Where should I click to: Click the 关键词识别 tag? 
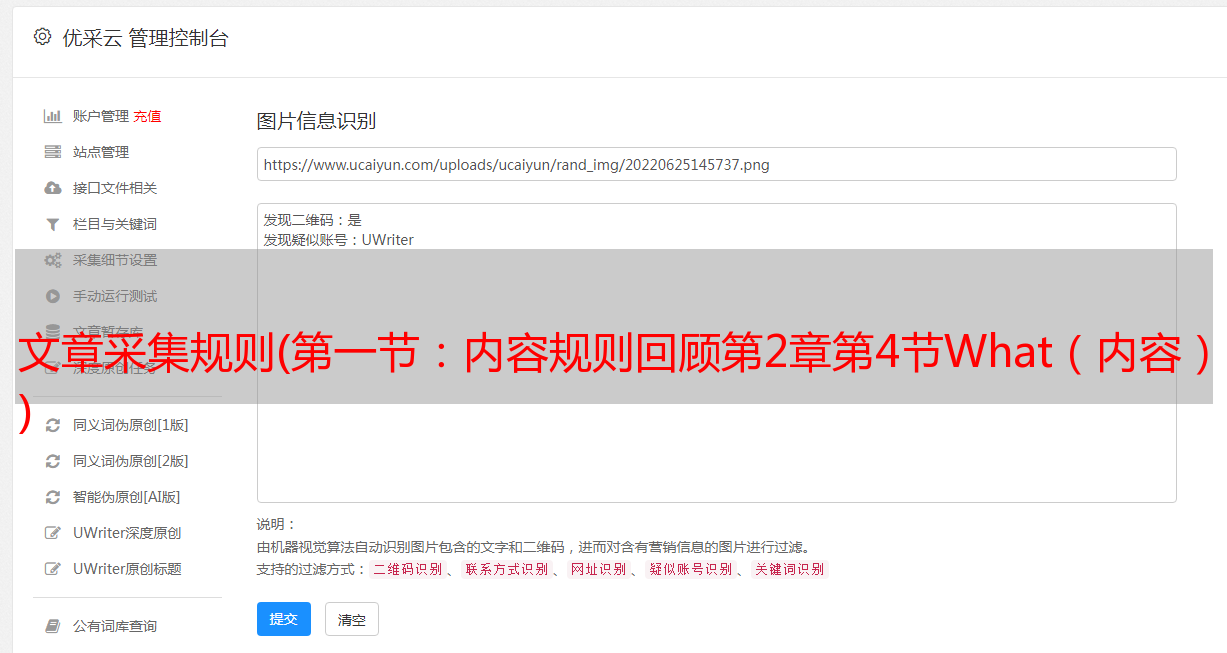pos(789,569)
